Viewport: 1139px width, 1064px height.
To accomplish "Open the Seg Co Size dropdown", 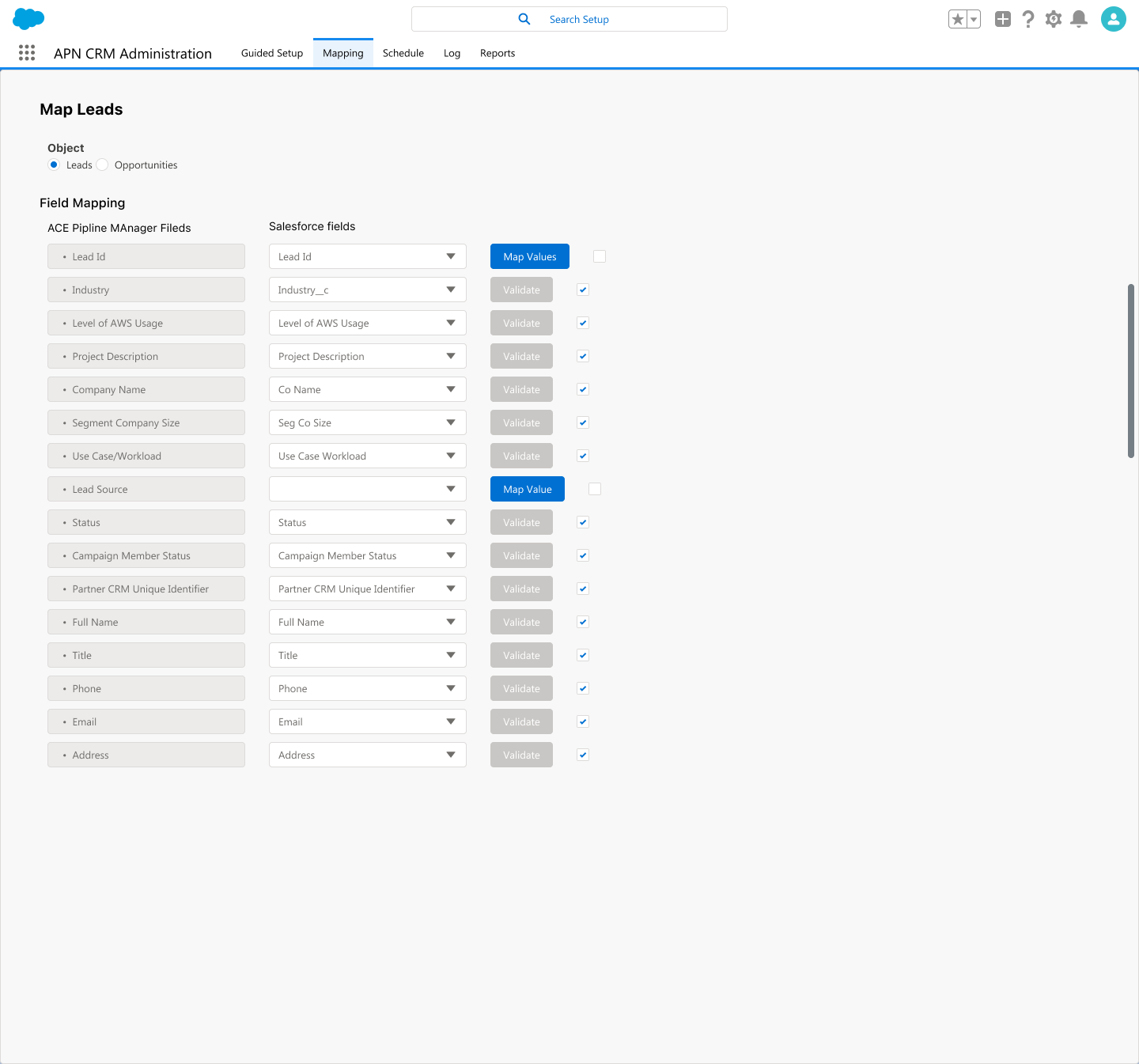I will [x=368, y=422].
